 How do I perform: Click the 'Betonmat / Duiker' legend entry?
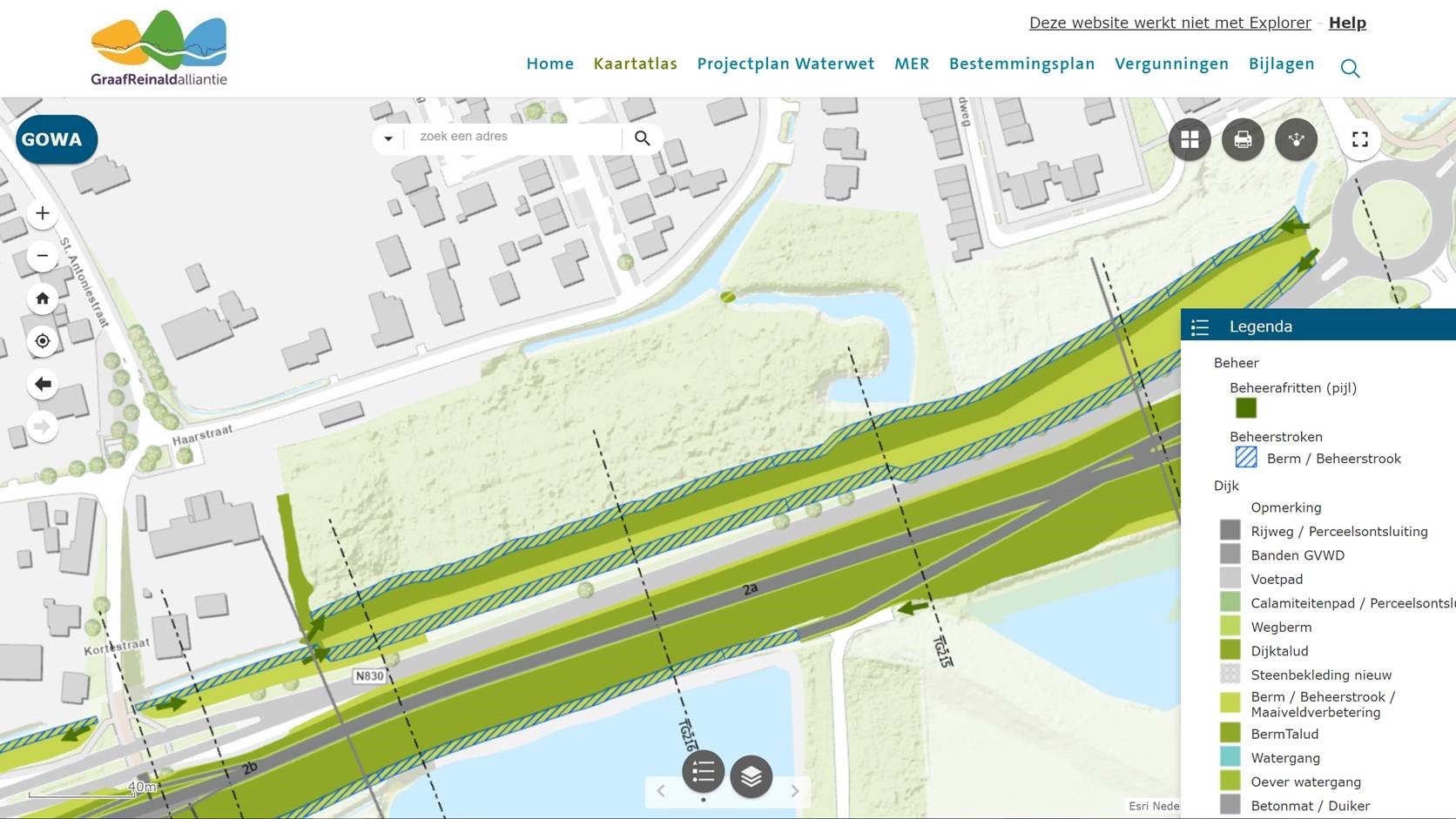(1310, 806)
